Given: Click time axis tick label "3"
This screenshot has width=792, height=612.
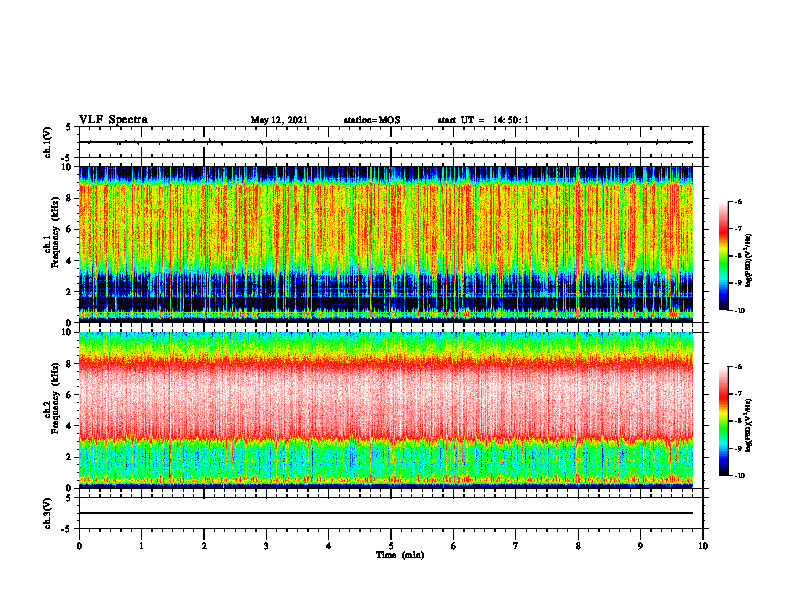Looking at the screenshot, I should pyautogui.click(x=266, y=546).
